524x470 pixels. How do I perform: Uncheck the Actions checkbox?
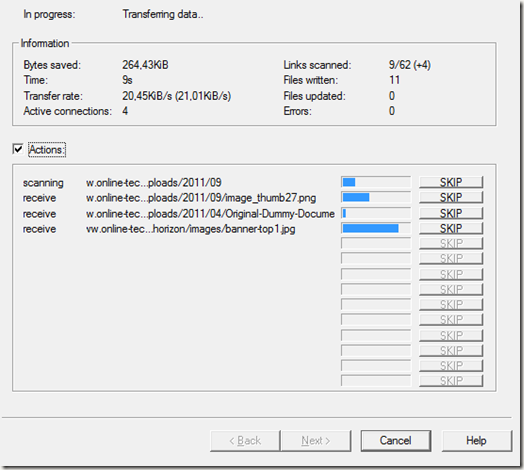pyautogui.click(x=18, y=149)
